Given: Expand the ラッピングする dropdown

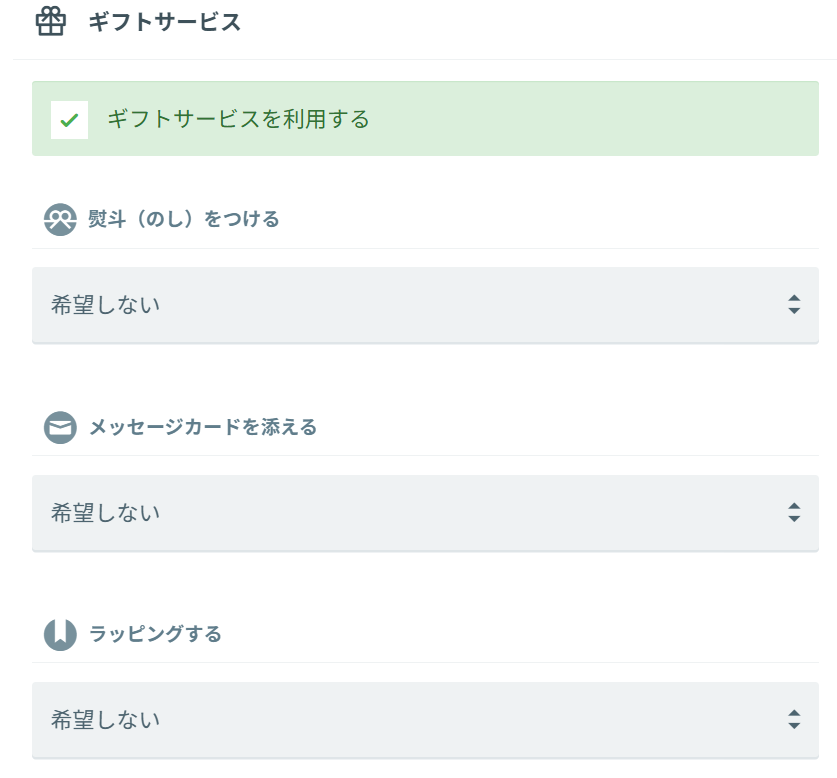Looking at the screenshot, I should (425, 719).
